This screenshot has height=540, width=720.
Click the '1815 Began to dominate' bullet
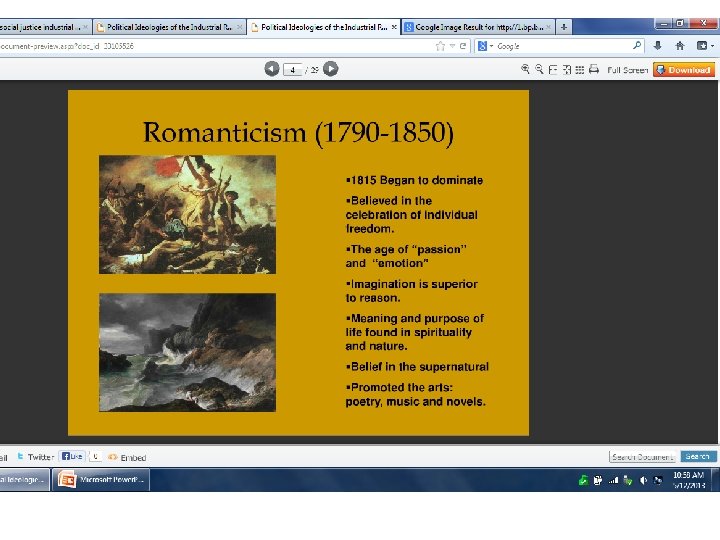pos(414,180)
